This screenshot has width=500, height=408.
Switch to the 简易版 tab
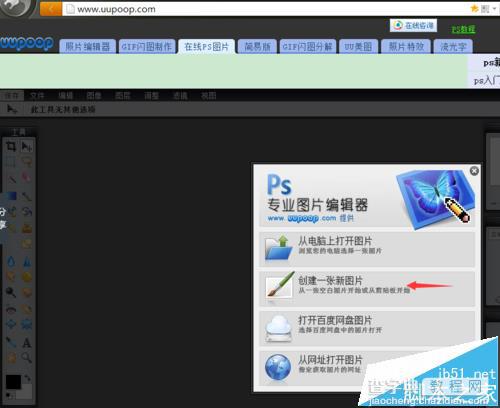click(257, 46)
